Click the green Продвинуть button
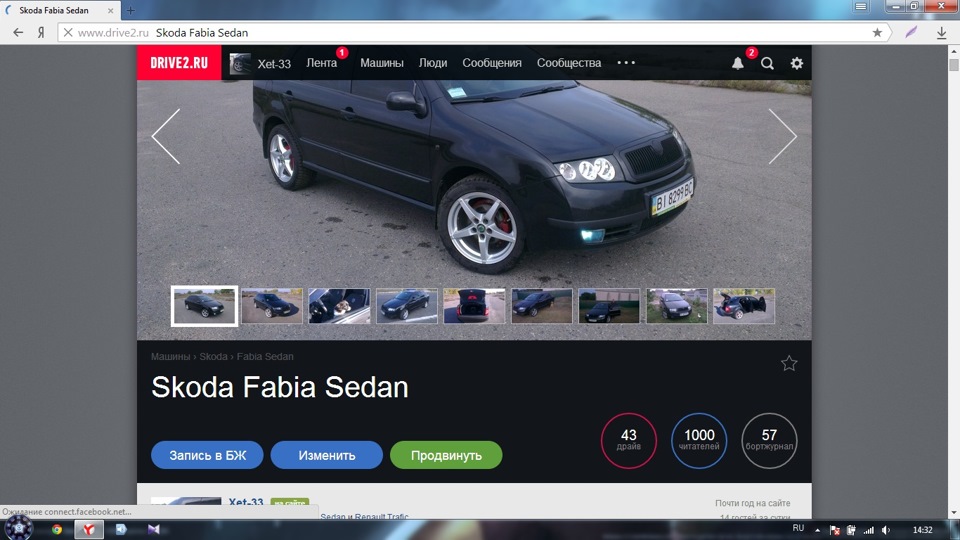960x540 pixels. click(446, 455)
